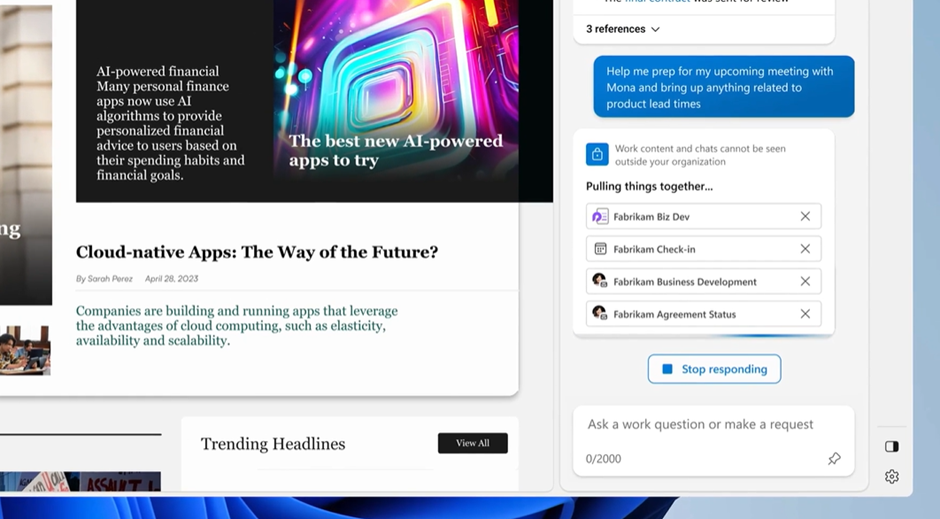The height and width of the screenshot is (519, 940).
Task: Click the lock privacy icon
Action: (x=597, y=155)
